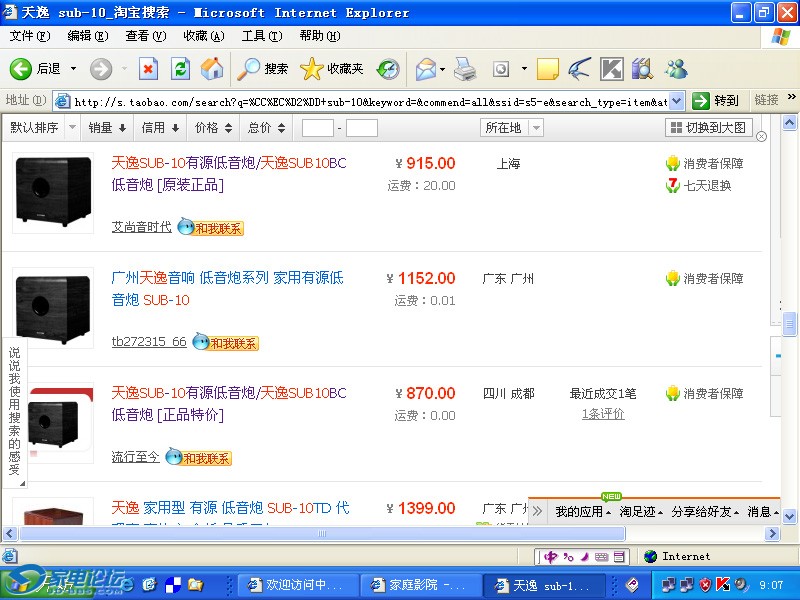Expand the 后退 history dropdown arrow
This screenshot has height=600, width=800.
(73, 68)
